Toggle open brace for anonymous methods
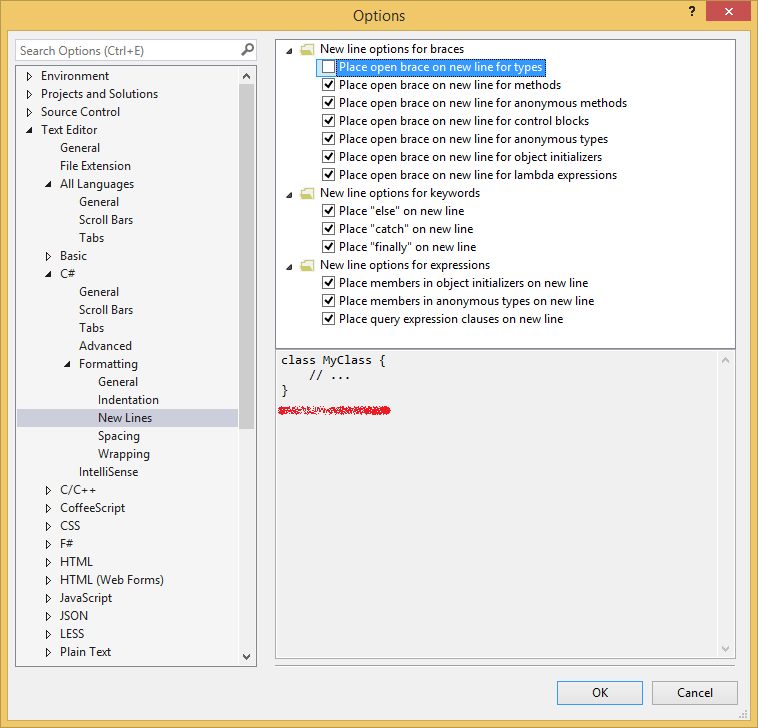 tap(328, 102)
